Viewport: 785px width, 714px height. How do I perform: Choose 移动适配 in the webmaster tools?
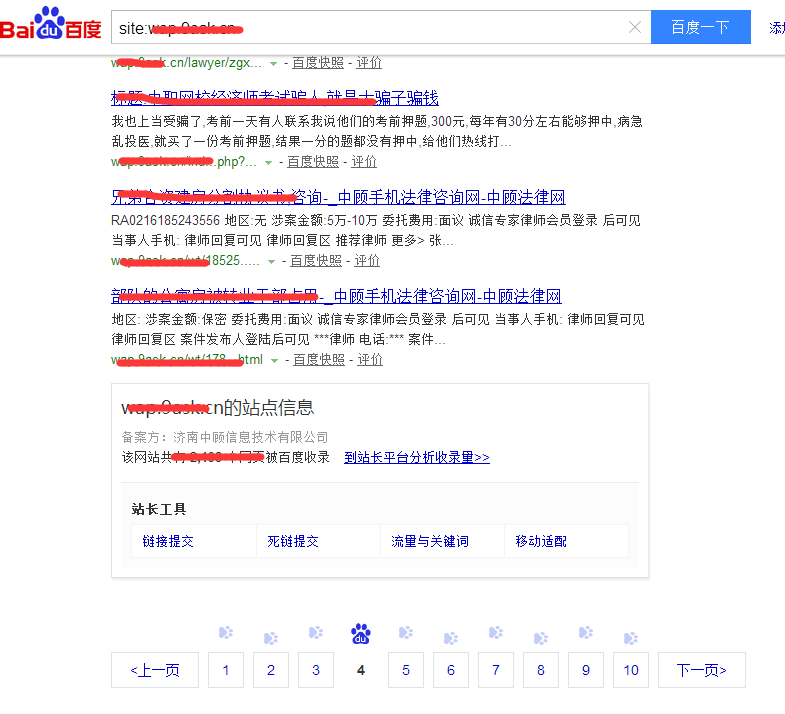541,541
